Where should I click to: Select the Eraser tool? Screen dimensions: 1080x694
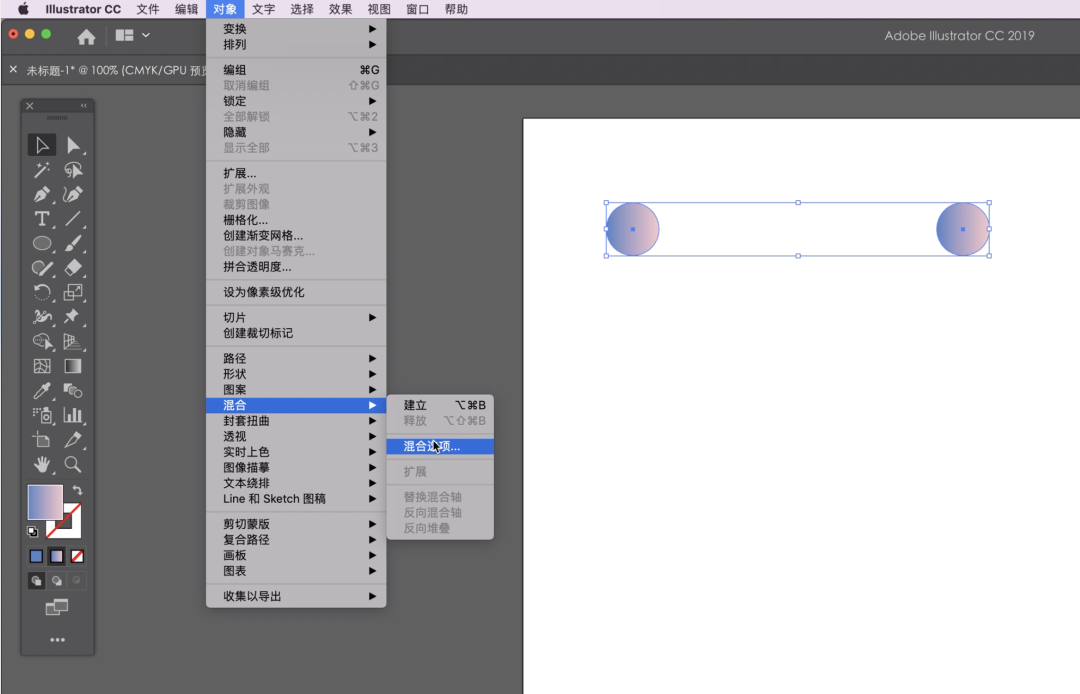[x=73, y=268]
